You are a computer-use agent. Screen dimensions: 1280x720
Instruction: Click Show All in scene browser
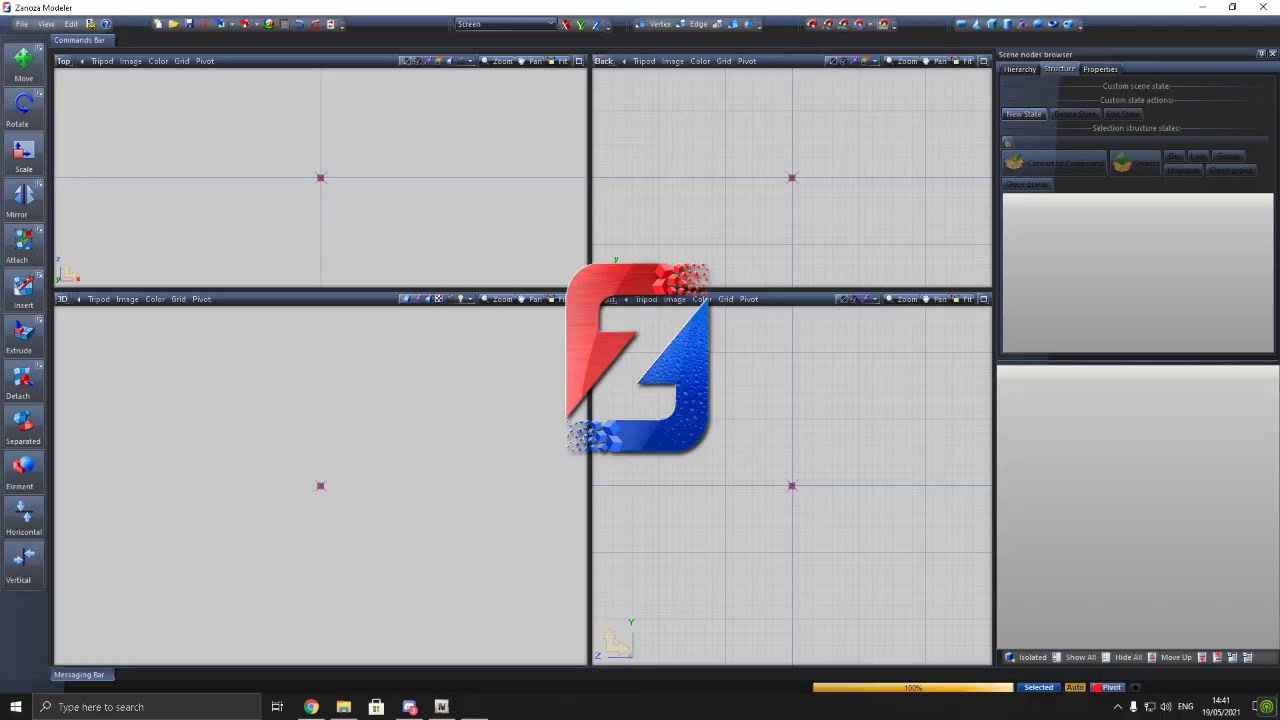(1075, 657)
